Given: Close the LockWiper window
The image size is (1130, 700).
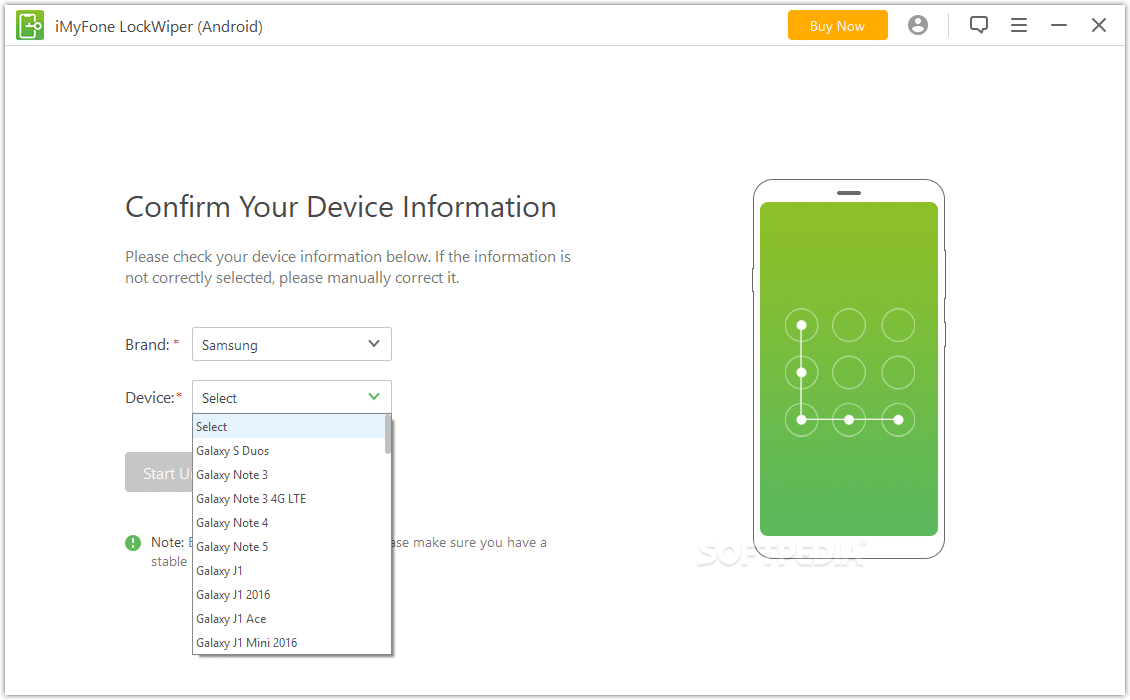Looking at the screenshot, I should point(1099,26).
